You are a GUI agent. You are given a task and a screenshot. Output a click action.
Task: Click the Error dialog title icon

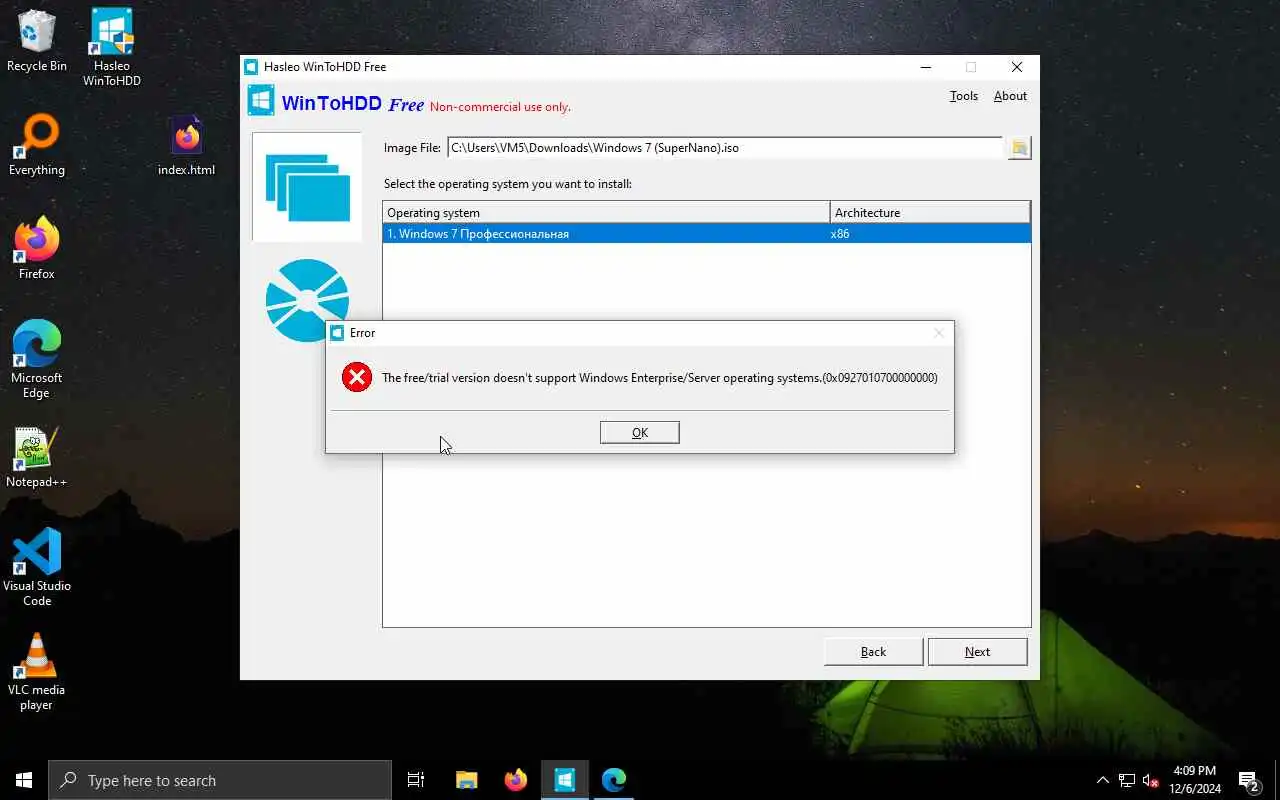(x=337, y=333)
